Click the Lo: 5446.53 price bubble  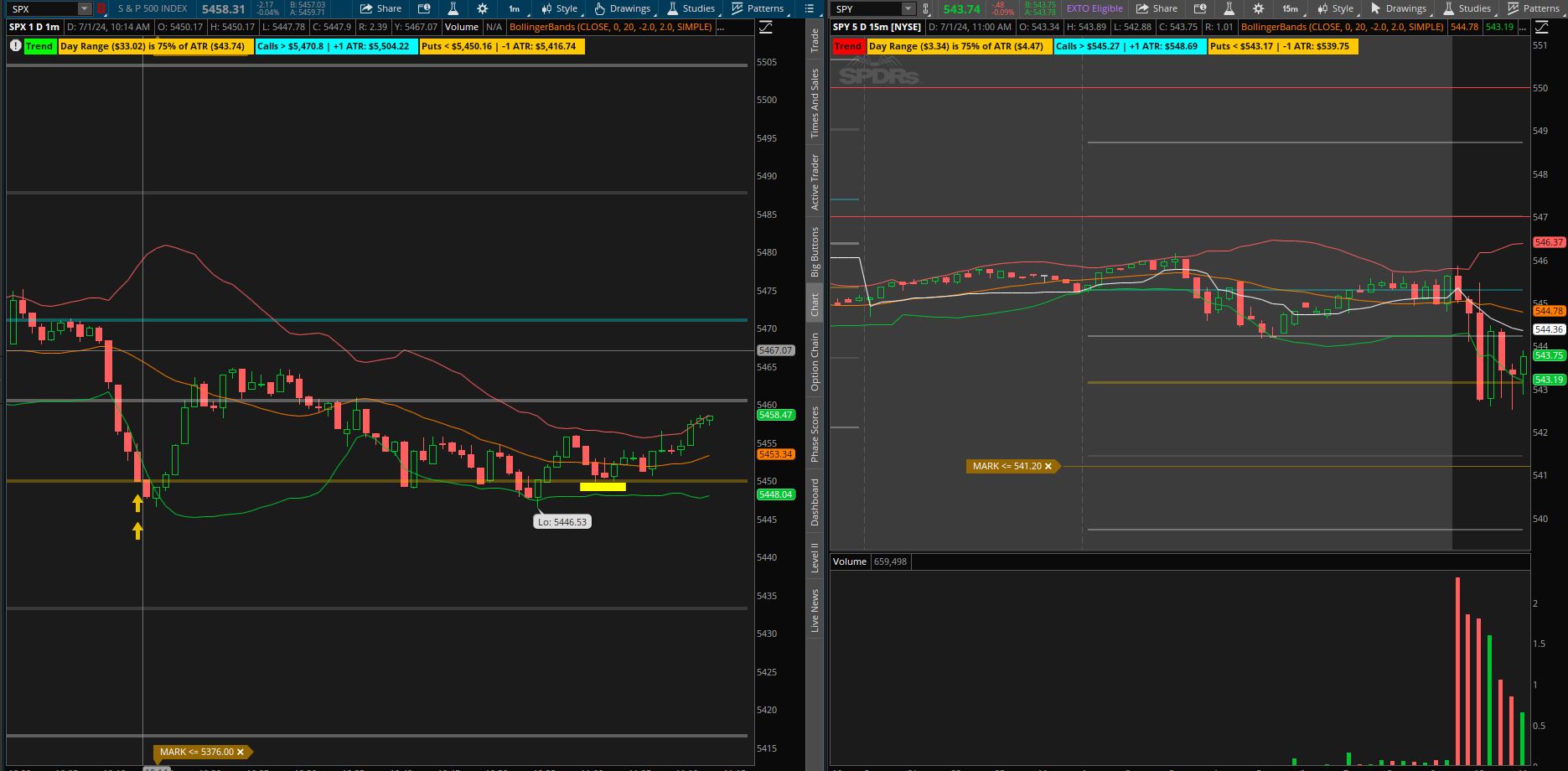[562, 522]
